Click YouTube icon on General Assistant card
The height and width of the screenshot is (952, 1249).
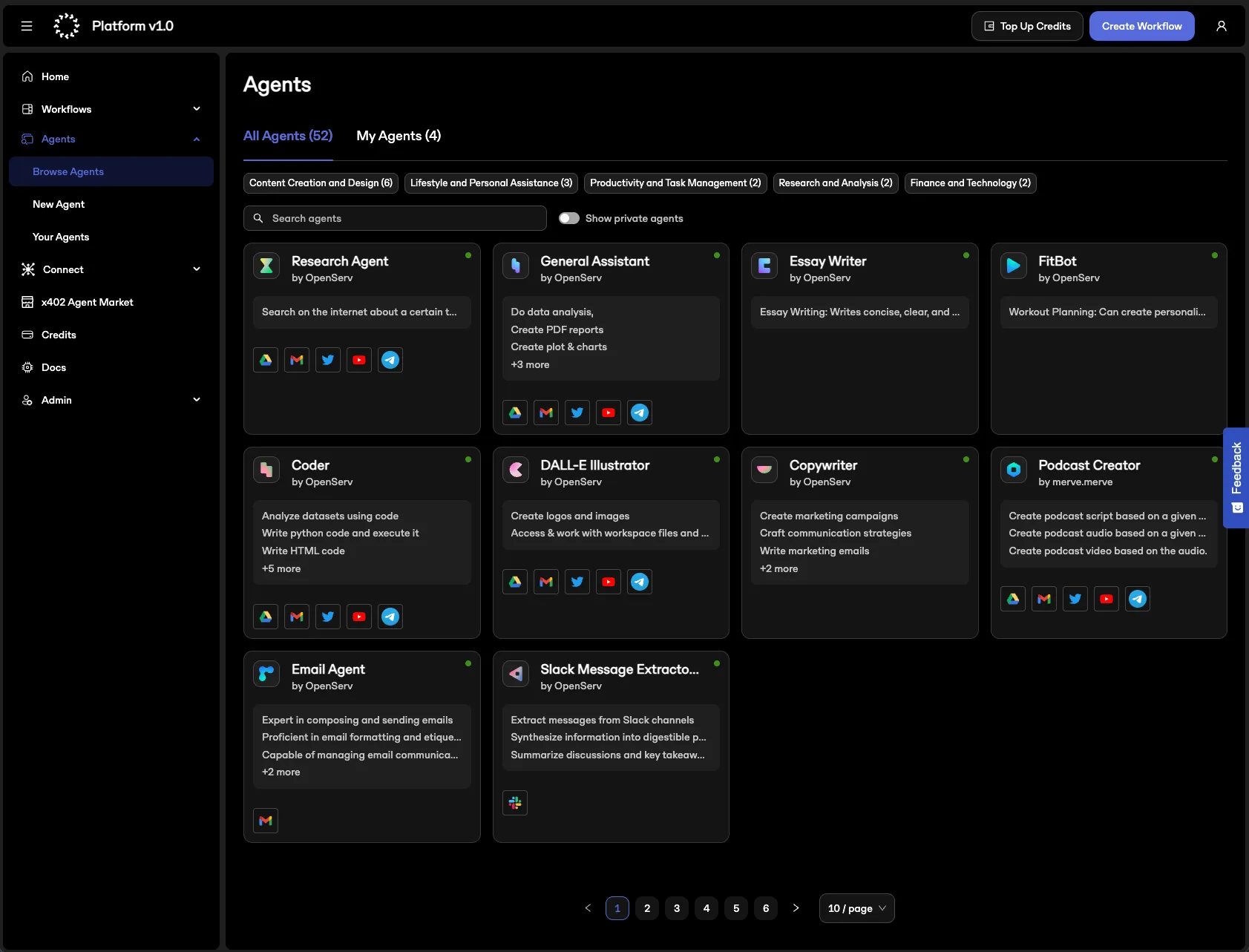point(609,413)
